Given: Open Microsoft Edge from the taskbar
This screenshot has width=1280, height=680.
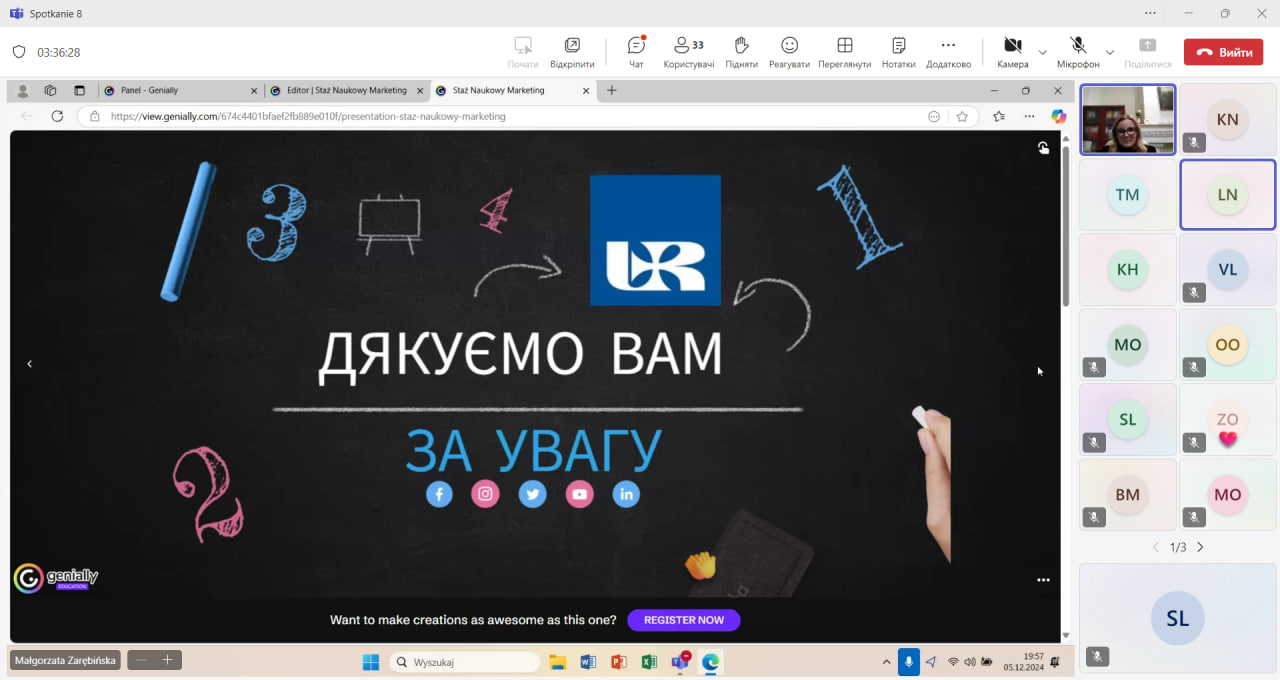Looking at the screenshot, I should pyautogui.click(x=711, y=662).
